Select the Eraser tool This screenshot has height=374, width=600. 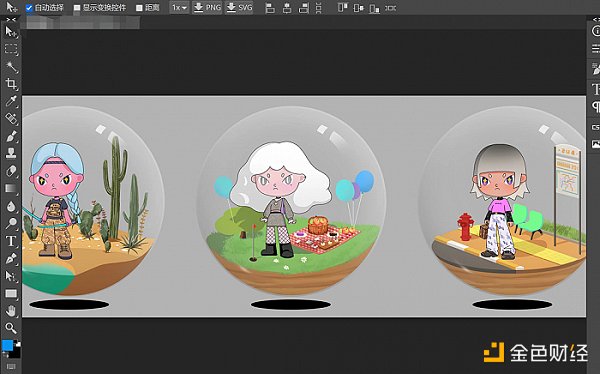pos(11,171)
